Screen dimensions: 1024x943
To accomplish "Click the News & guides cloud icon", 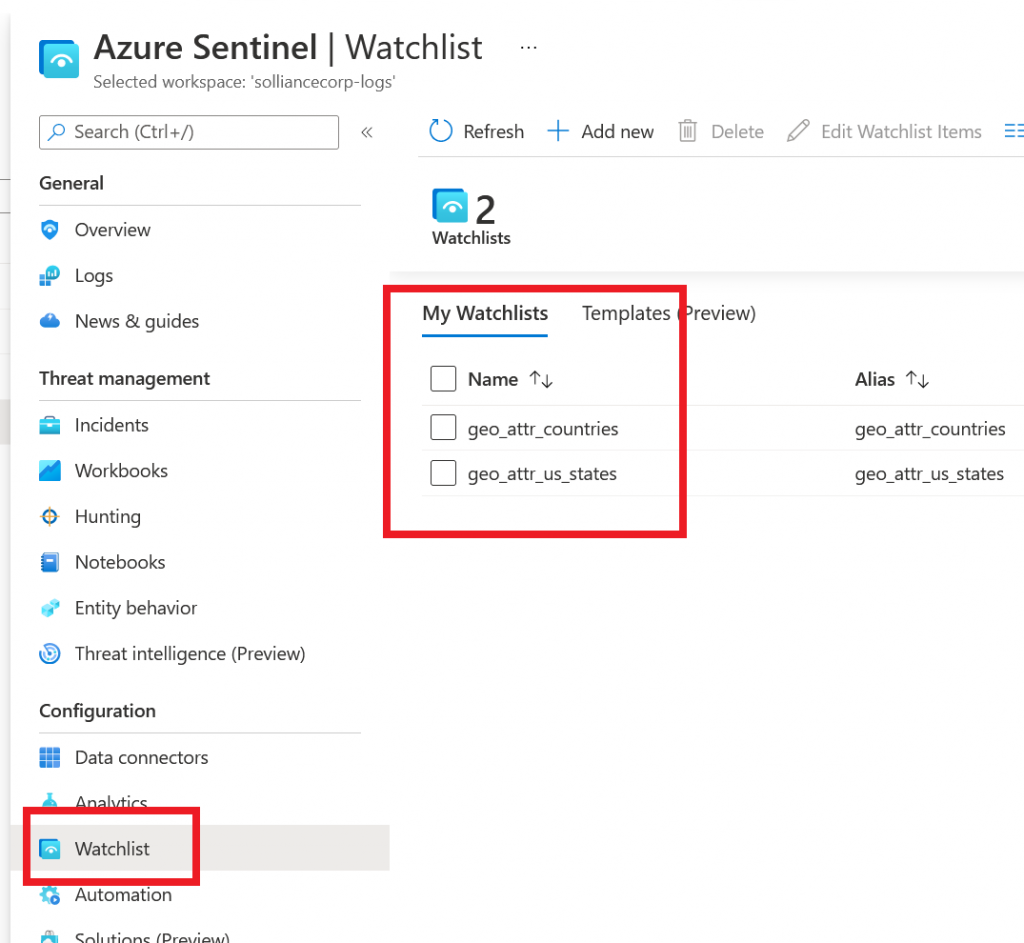I will click(x=50, y=321).
